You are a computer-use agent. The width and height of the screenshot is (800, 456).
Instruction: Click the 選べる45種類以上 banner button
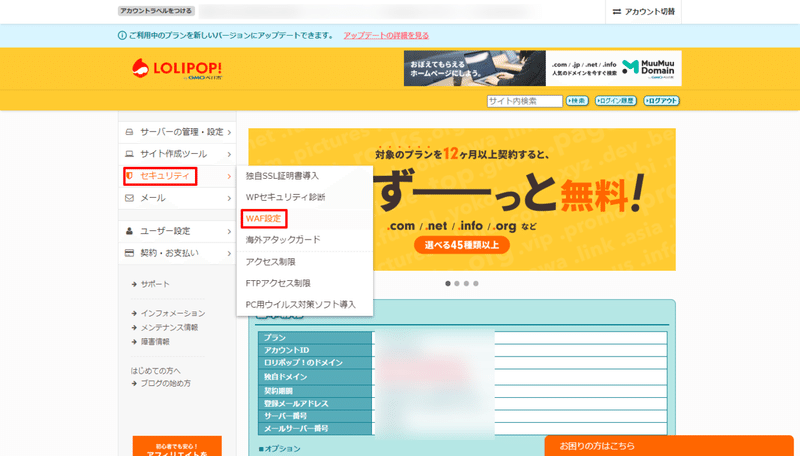pos(462,245)
